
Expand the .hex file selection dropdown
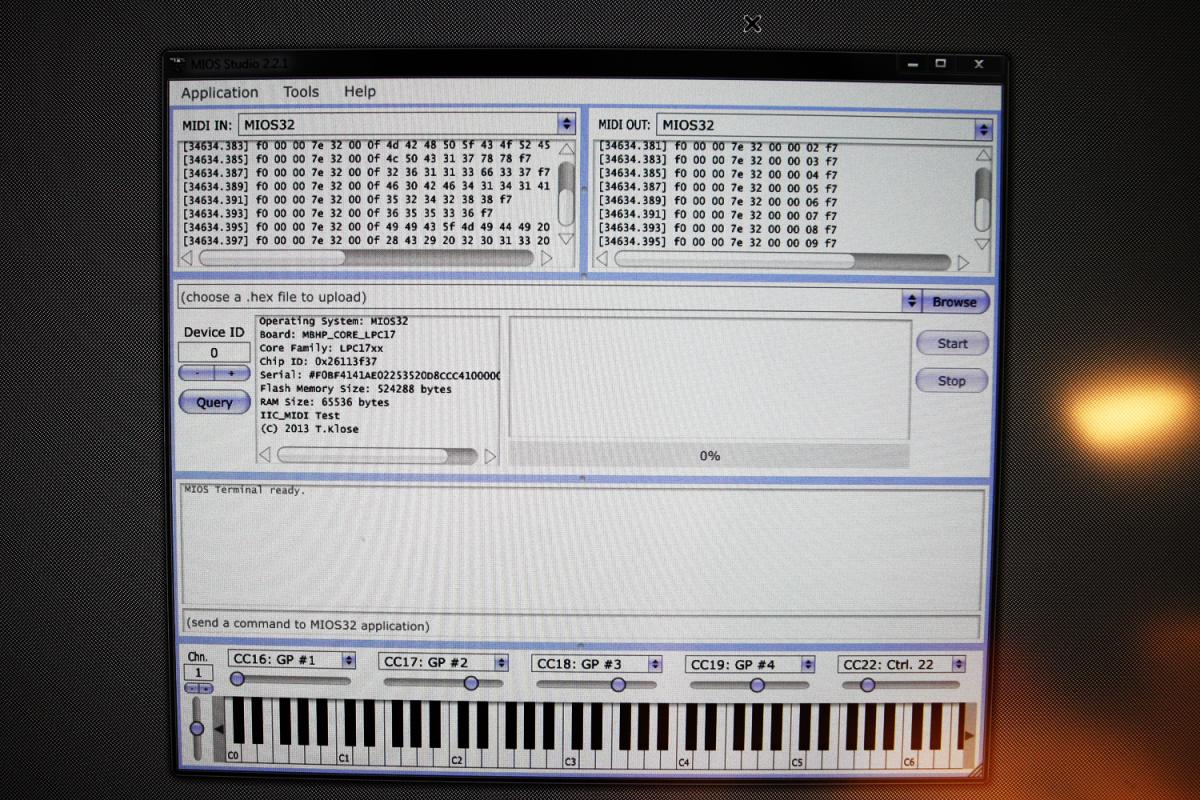911,301
